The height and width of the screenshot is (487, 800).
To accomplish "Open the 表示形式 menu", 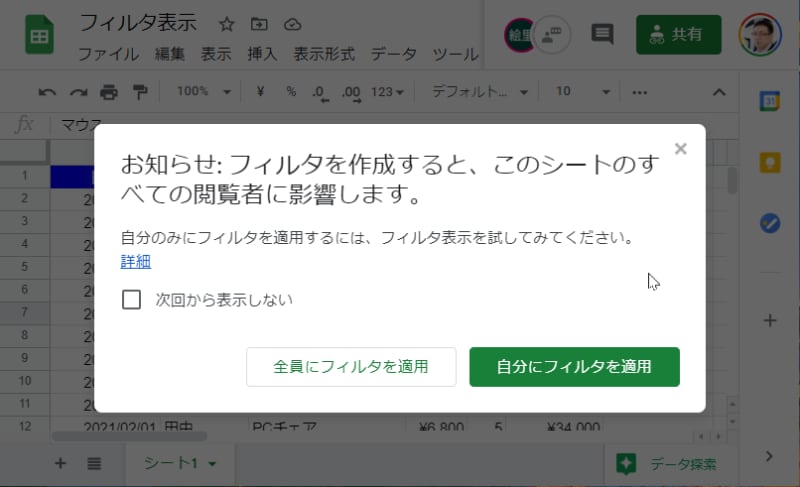I will click(x=324, y=54).
